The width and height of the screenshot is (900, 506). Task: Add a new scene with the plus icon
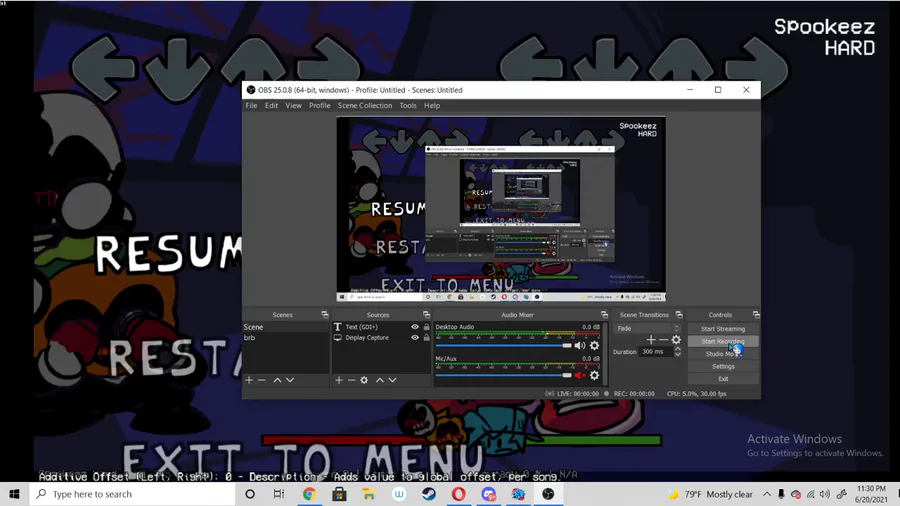(x=249, y=380)
